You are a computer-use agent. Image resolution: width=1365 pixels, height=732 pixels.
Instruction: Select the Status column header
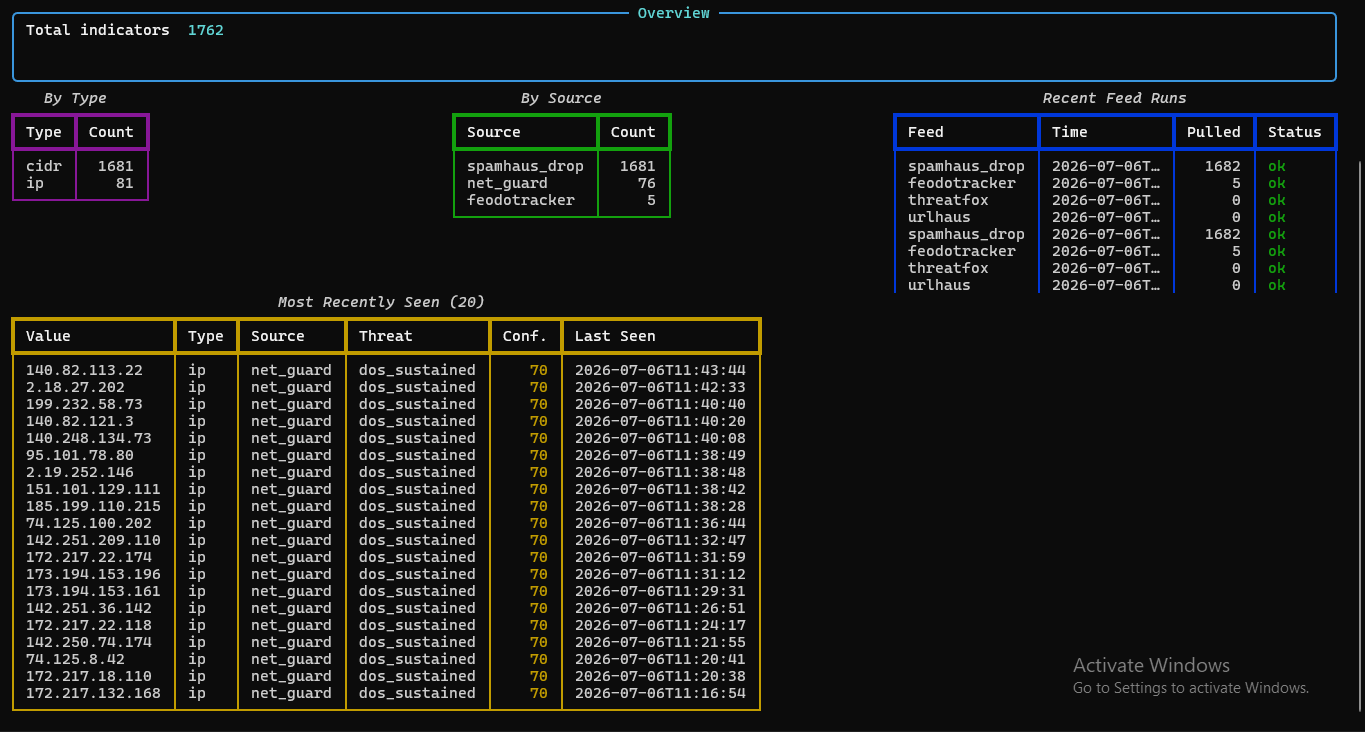1295,132
